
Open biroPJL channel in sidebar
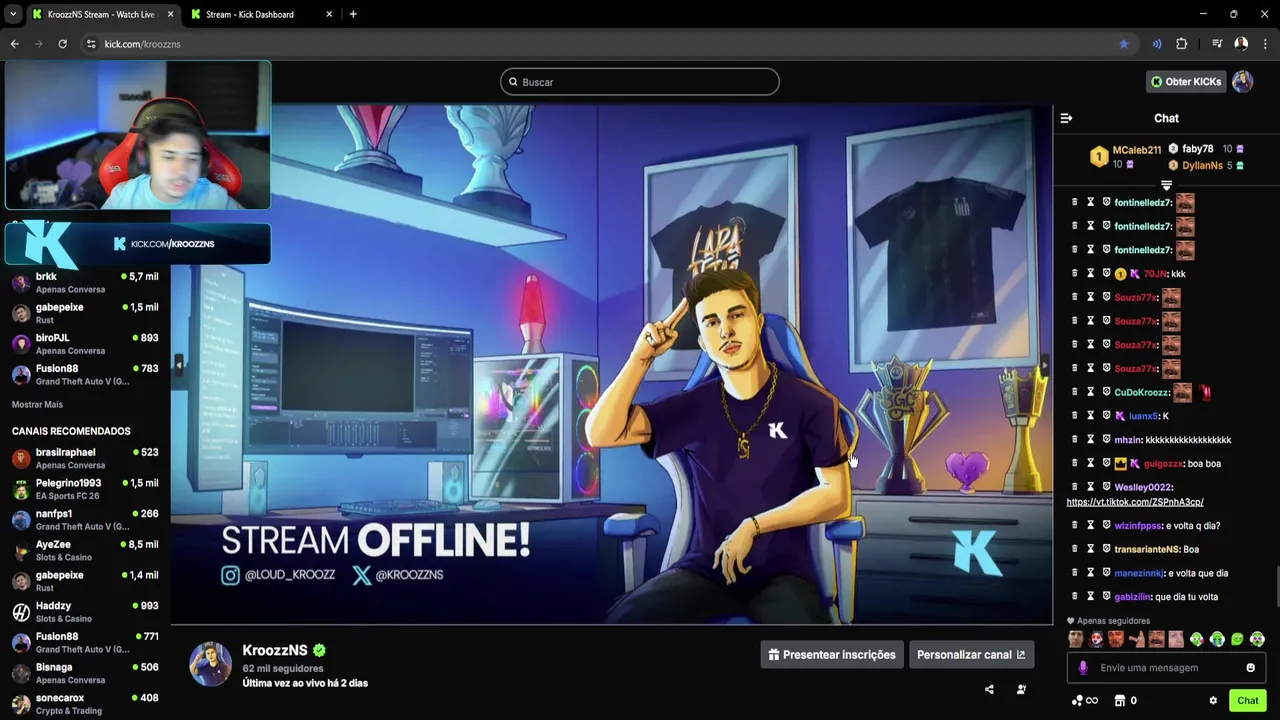(85, 344)
